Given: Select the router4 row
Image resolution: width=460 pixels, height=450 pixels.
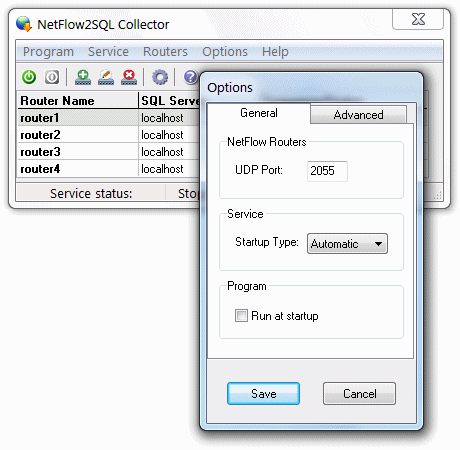Looking at the screenshot, I should point(109,169).
